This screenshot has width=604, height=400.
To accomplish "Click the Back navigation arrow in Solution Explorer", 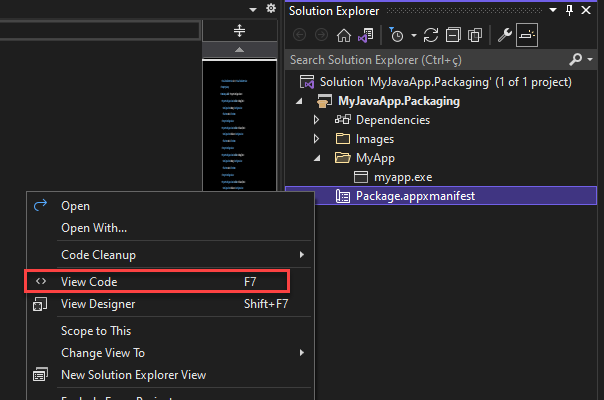I will (299, 35).
